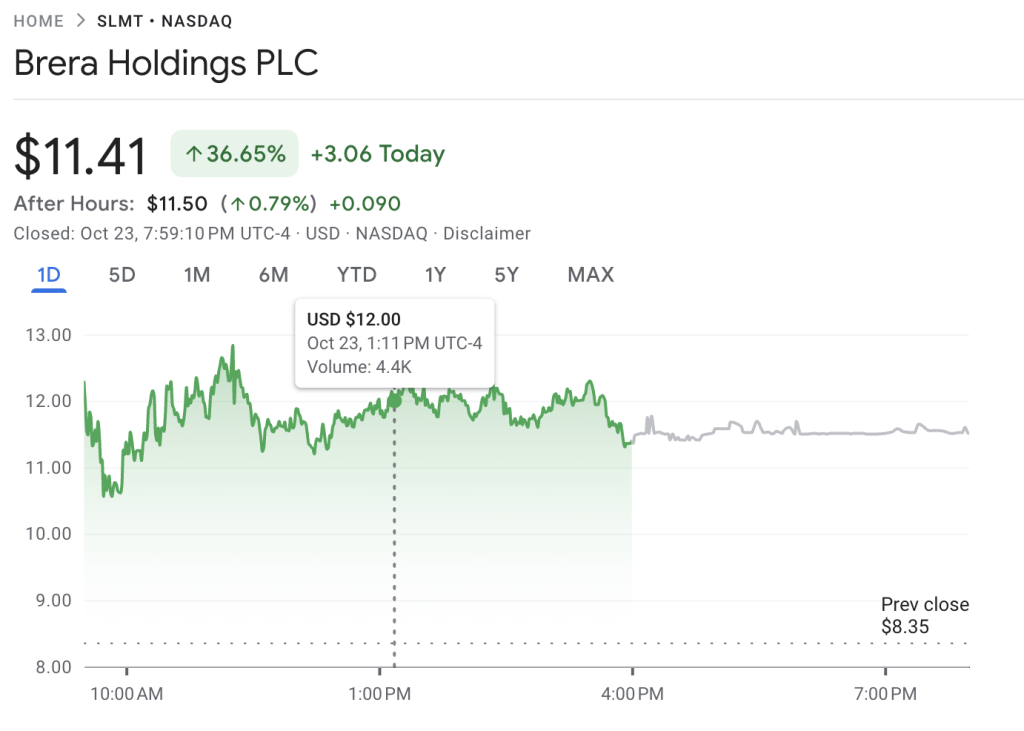Click the upward arrow in the percentage badge
The height and width of the screenshot is (731, 1024).
coord(196,153)
